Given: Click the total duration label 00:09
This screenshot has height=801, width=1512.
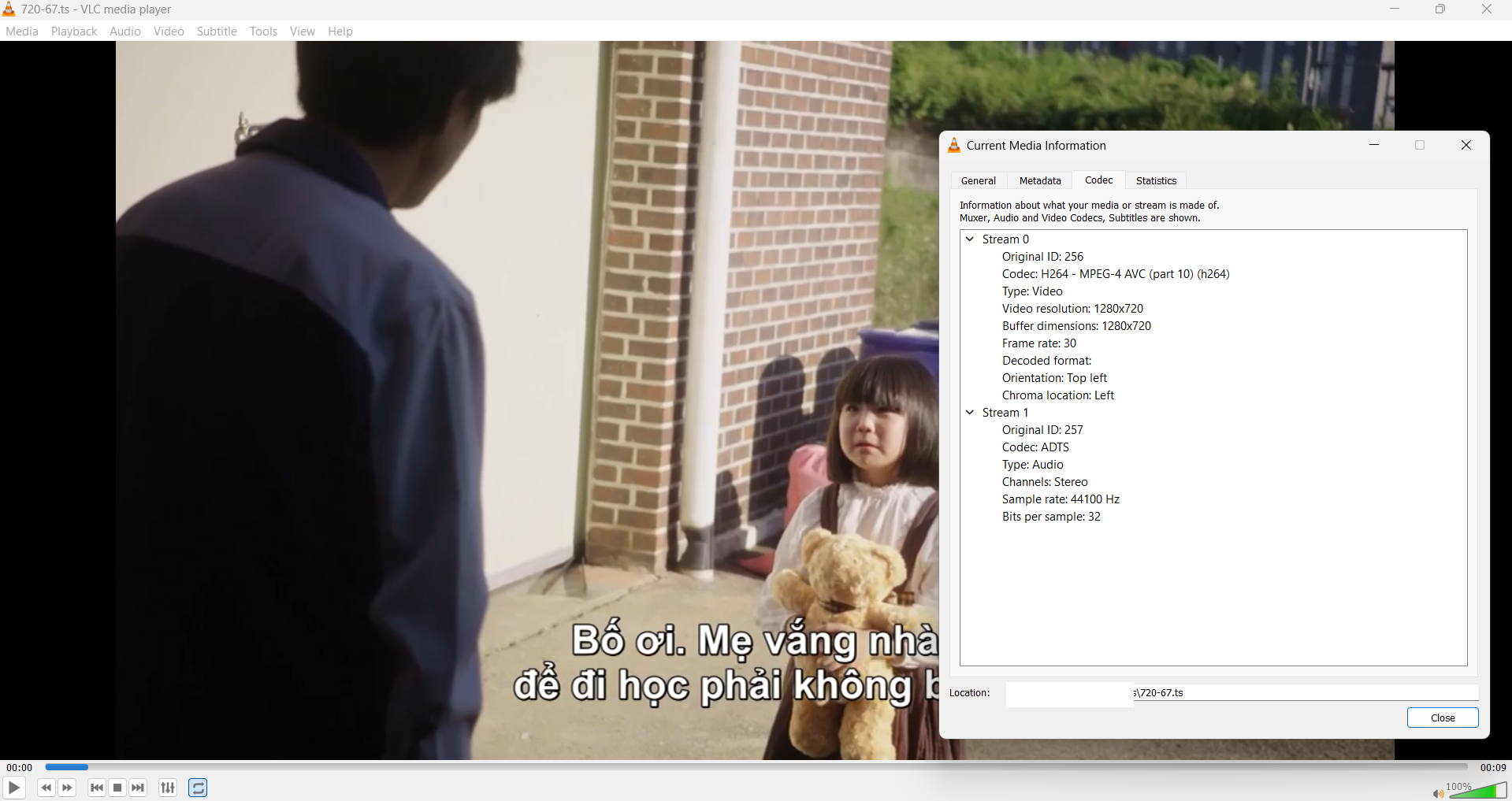Looking at the screenshot, I should pyautogui.click(x=1493, y=767).
